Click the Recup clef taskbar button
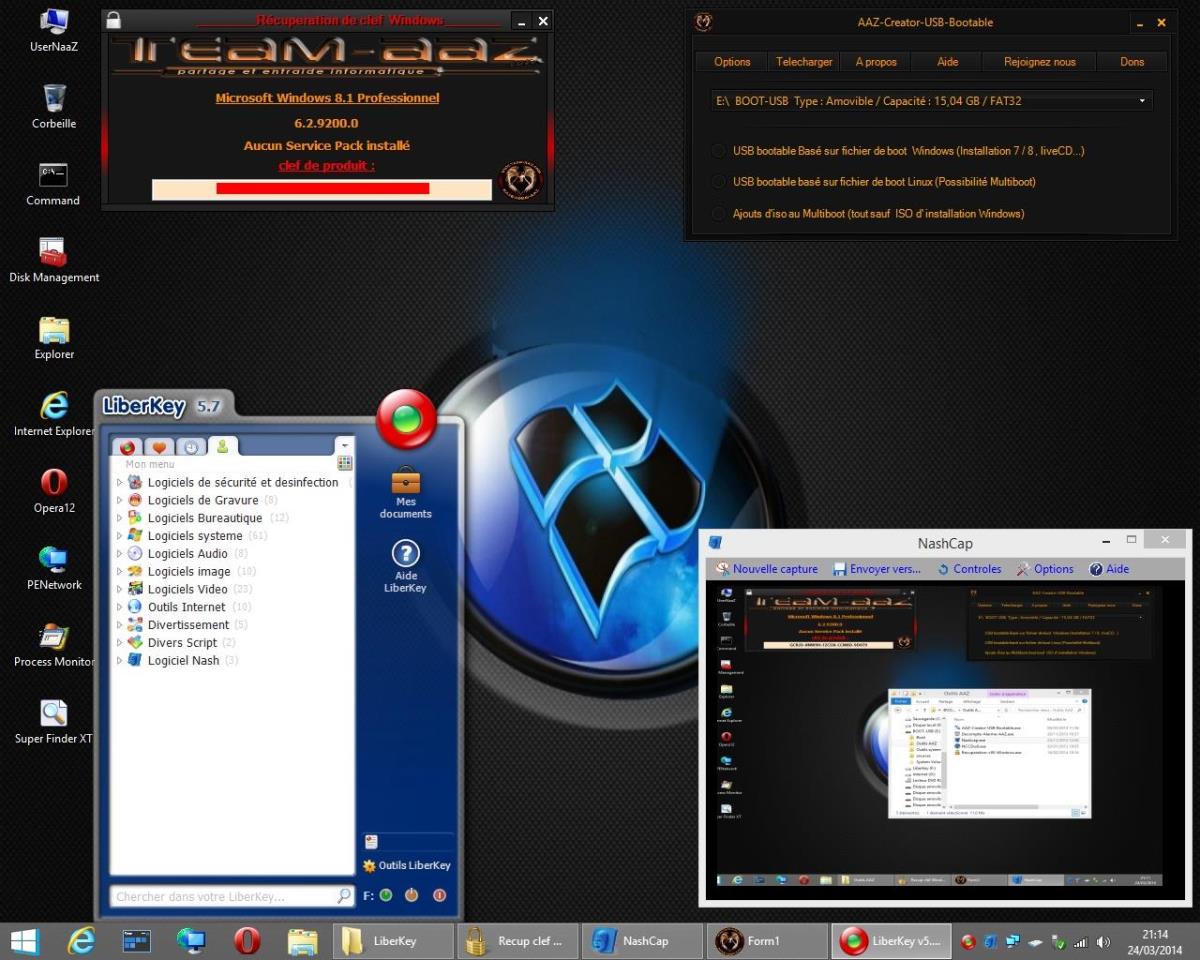 tap(518, 941)
